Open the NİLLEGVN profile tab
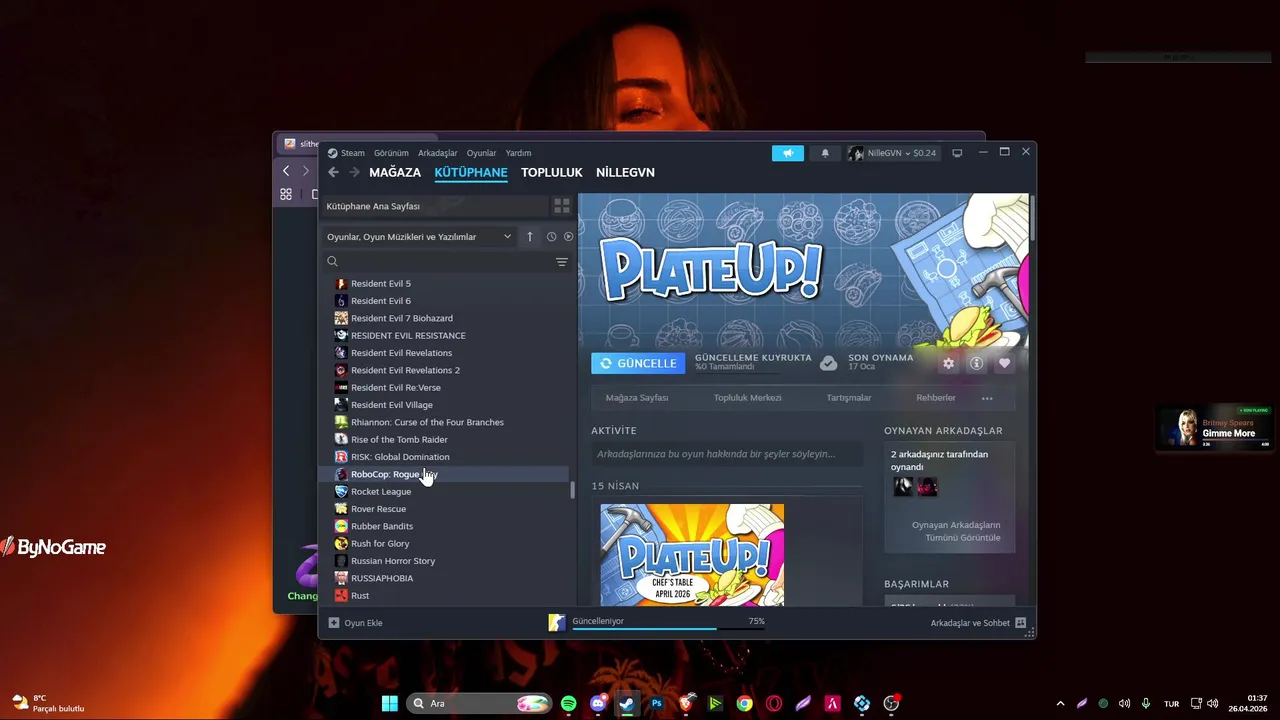1280x720 pixels. (625, 172)
